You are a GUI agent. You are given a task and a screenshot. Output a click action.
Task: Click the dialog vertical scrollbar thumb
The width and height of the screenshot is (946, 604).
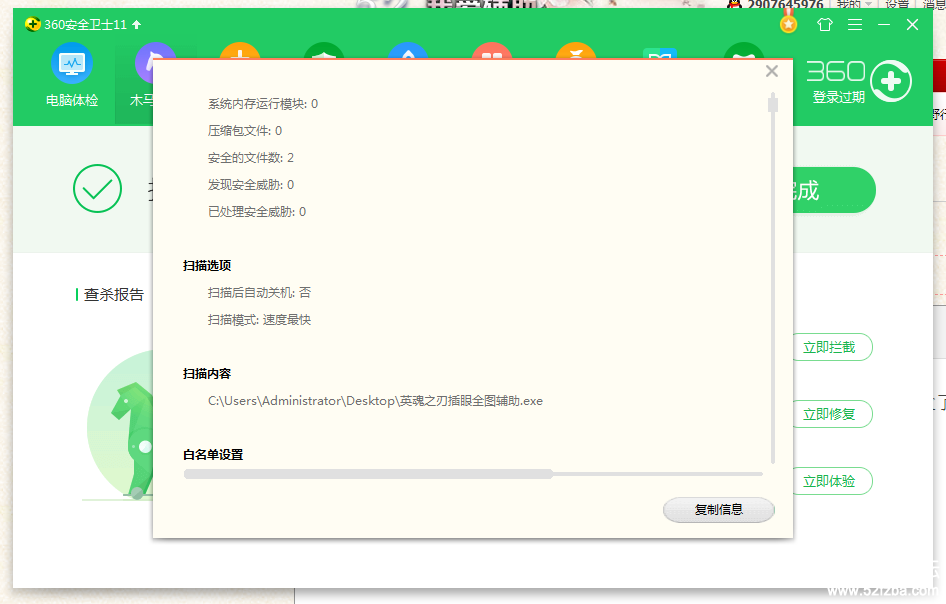click(x=773, y=103)
